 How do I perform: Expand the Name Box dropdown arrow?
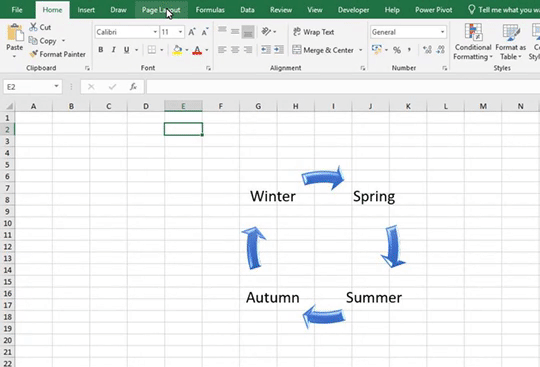(x=56, y=86)
